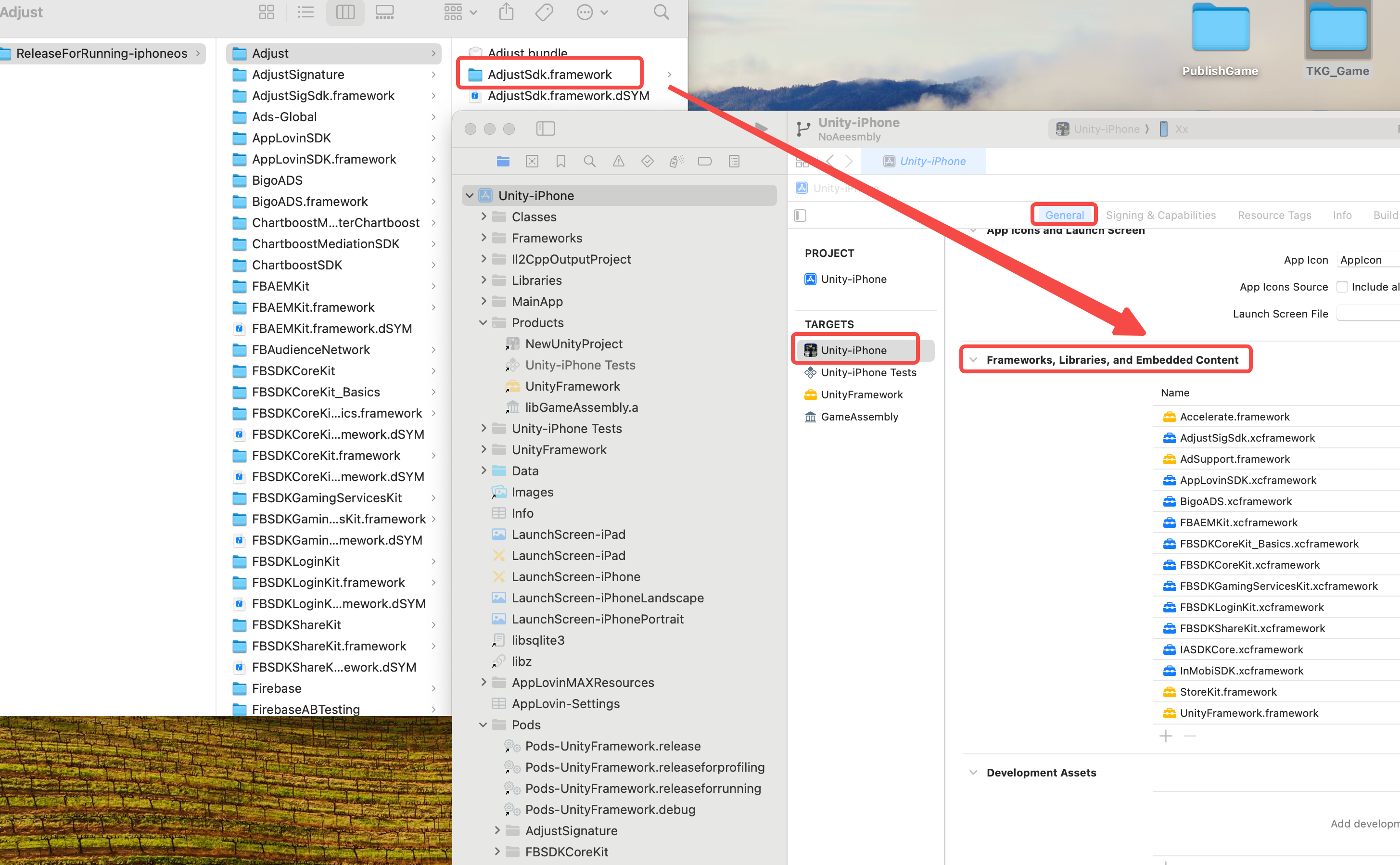Viewport: 1400px width, 865px height.
Task: Show the issue navigator warning icon
Action: pos(619,161)
